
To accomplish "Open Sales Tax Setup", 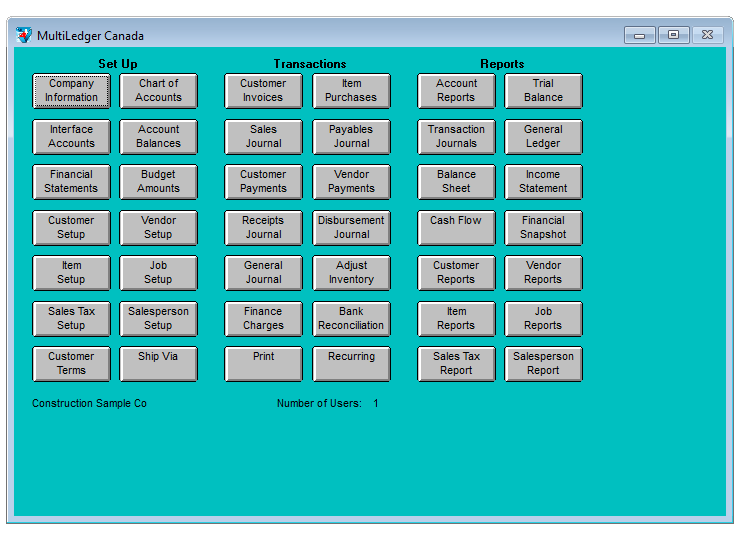I will point(71,319).
